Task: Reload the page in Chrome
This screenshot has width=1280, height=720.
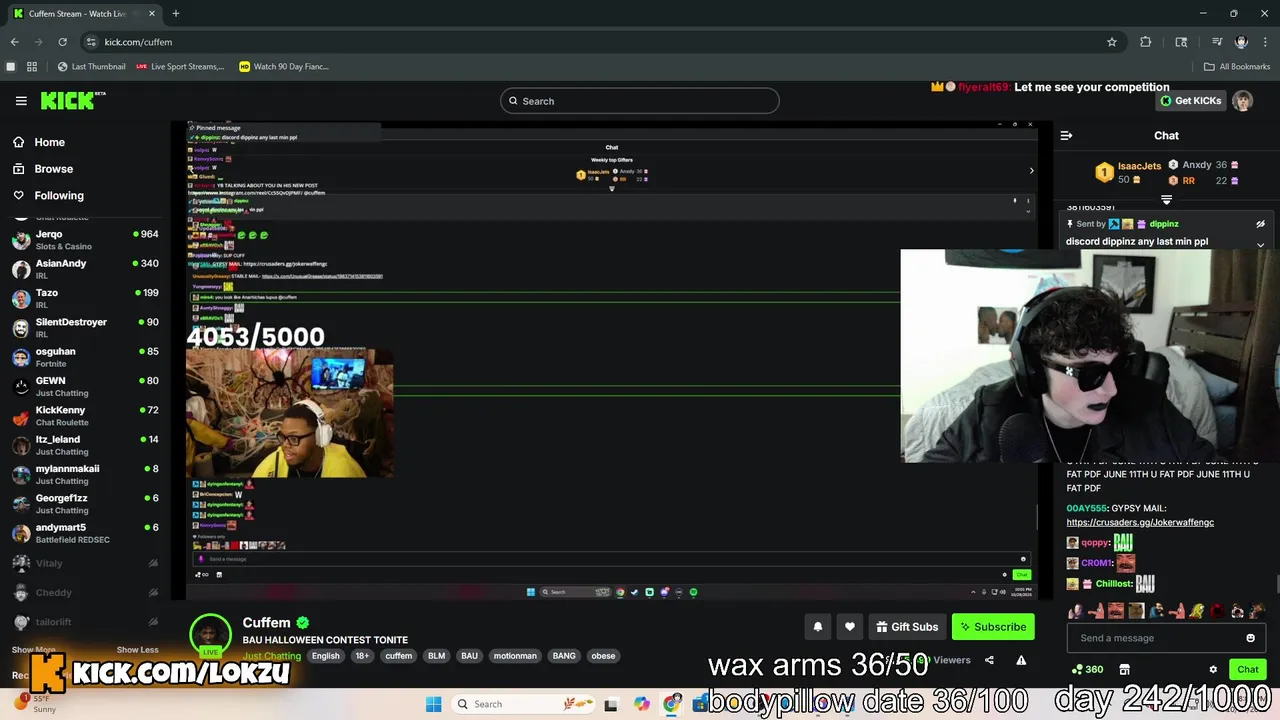Action: 62,42
